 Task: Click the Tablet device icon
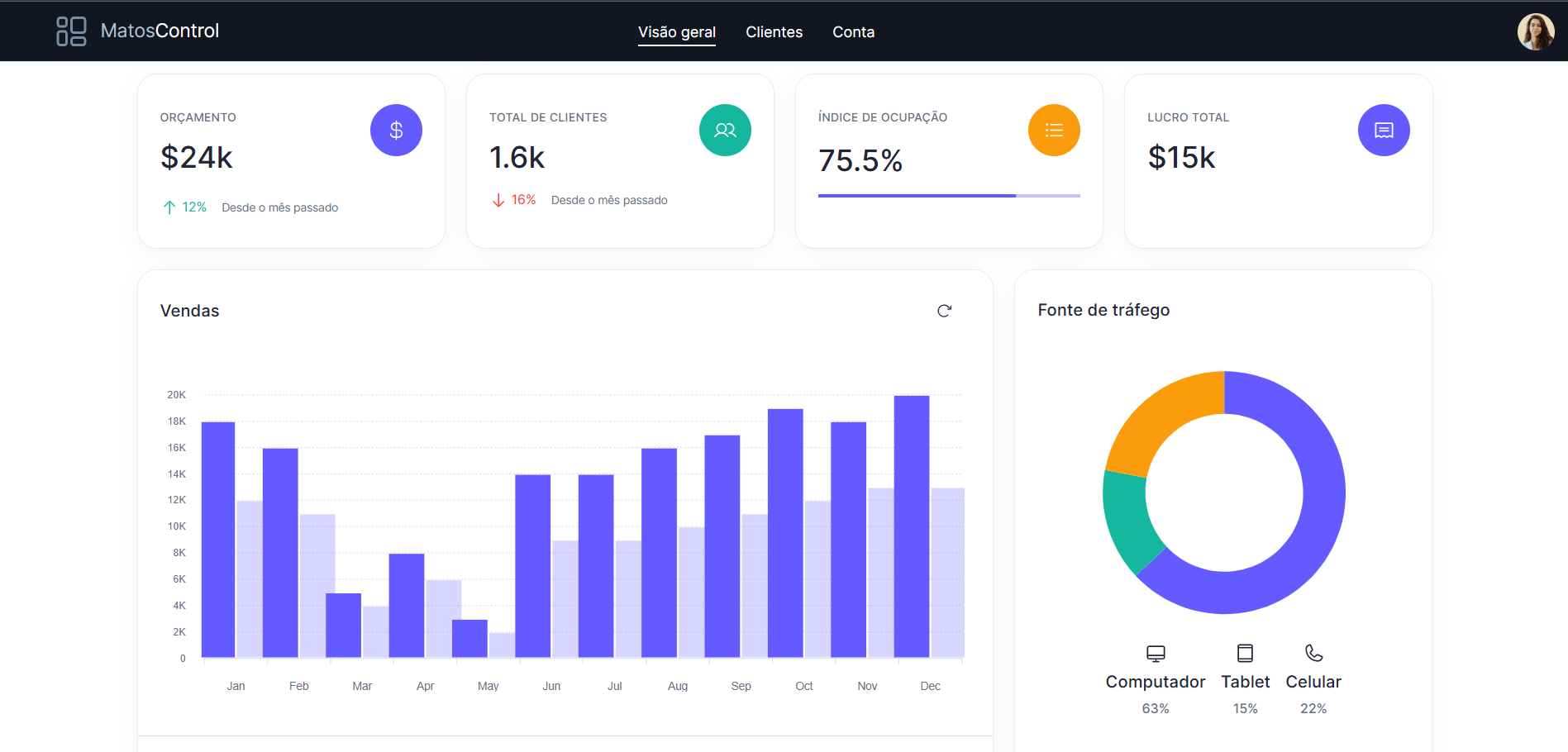pos(1245,654)
